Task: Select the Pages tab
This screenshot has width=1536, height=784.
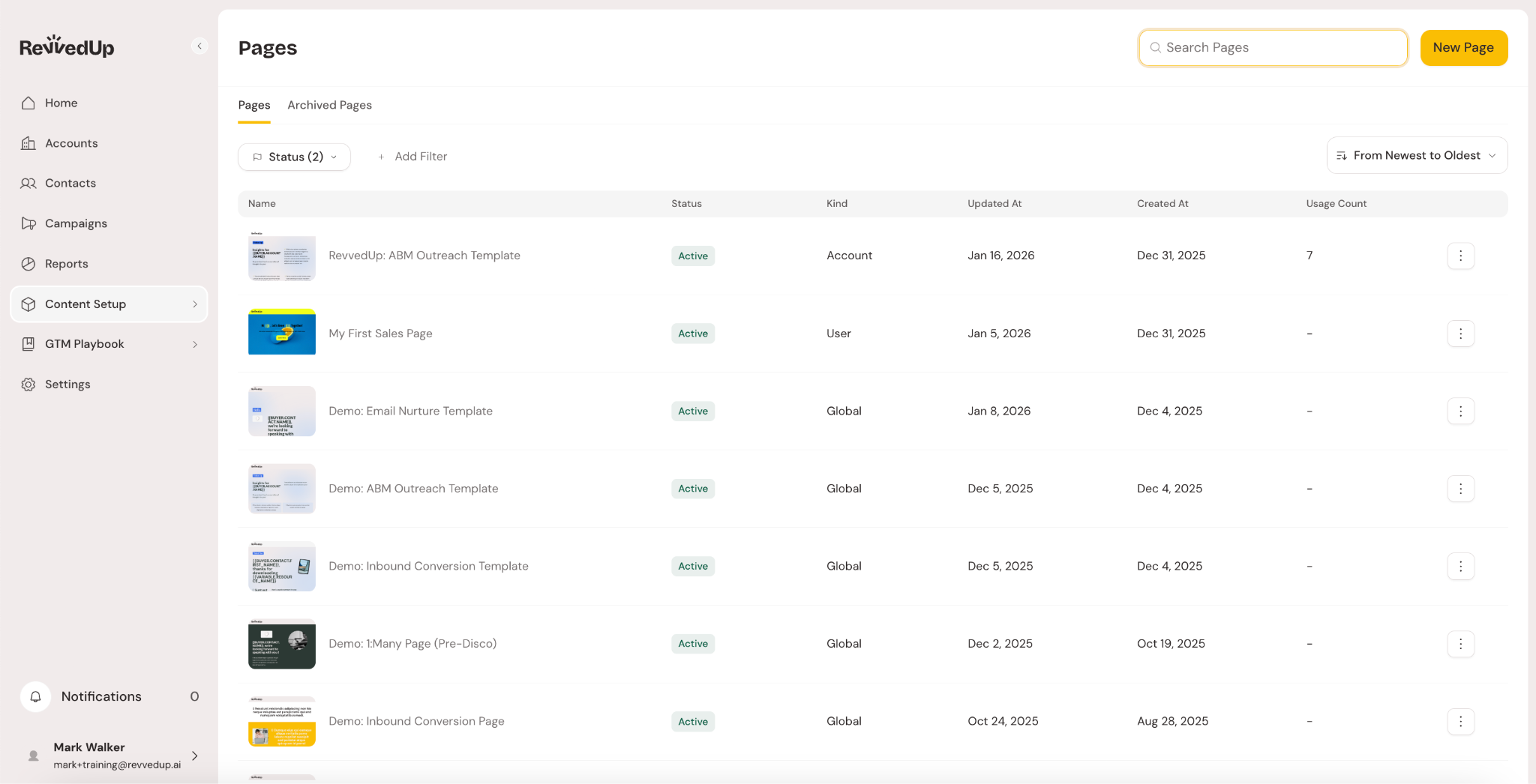Action: 253,105
